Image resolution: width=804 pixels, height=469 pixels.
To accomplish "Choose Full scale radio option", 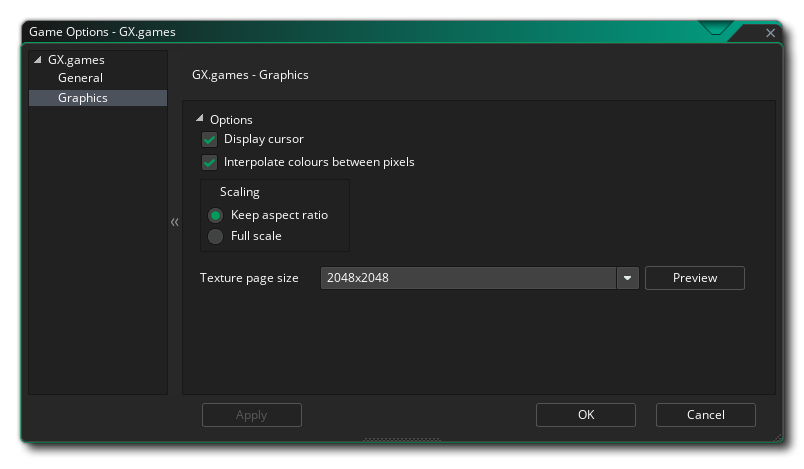I will (215, 236).
